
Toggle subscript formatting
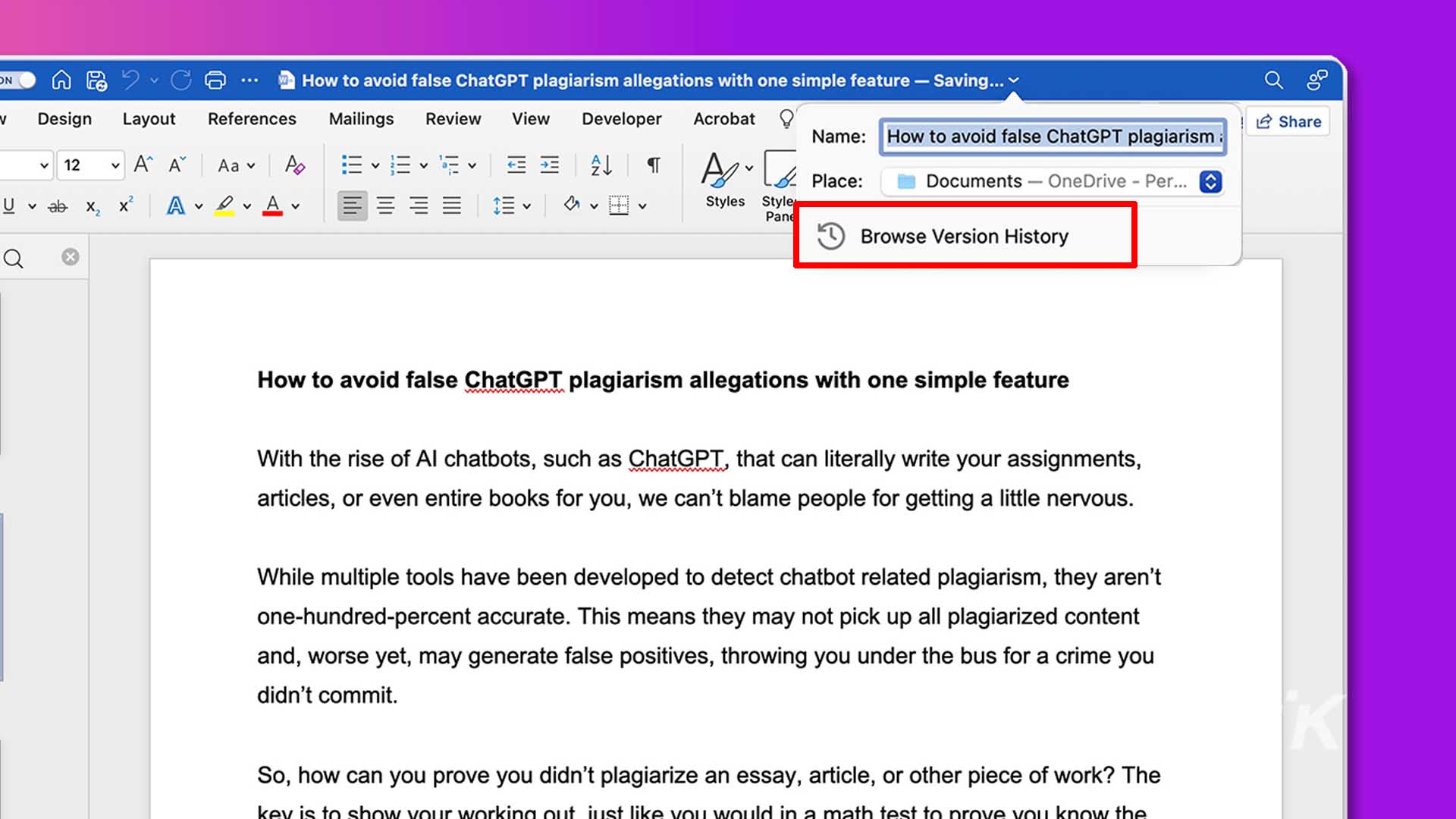tap(92, 207)
